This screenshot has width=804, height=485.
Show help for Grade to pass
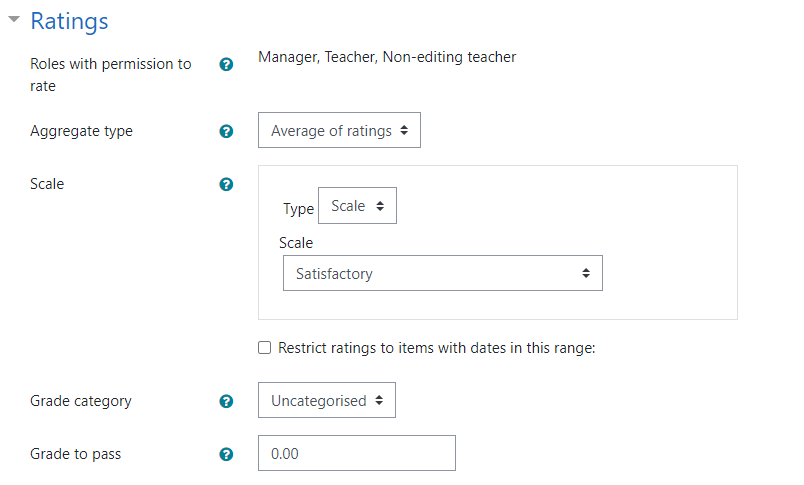point(226,454)
